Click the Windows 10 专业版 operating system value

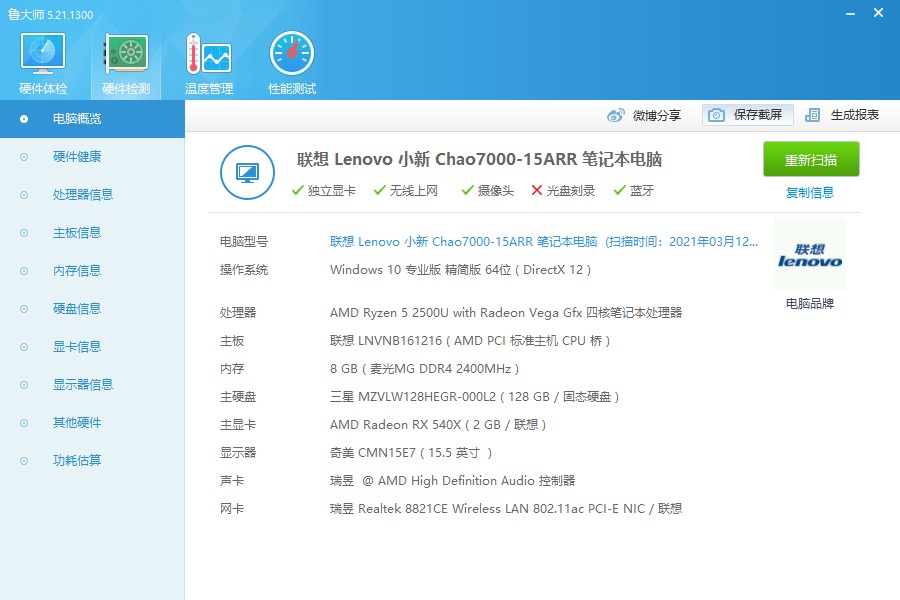[460, 270]
